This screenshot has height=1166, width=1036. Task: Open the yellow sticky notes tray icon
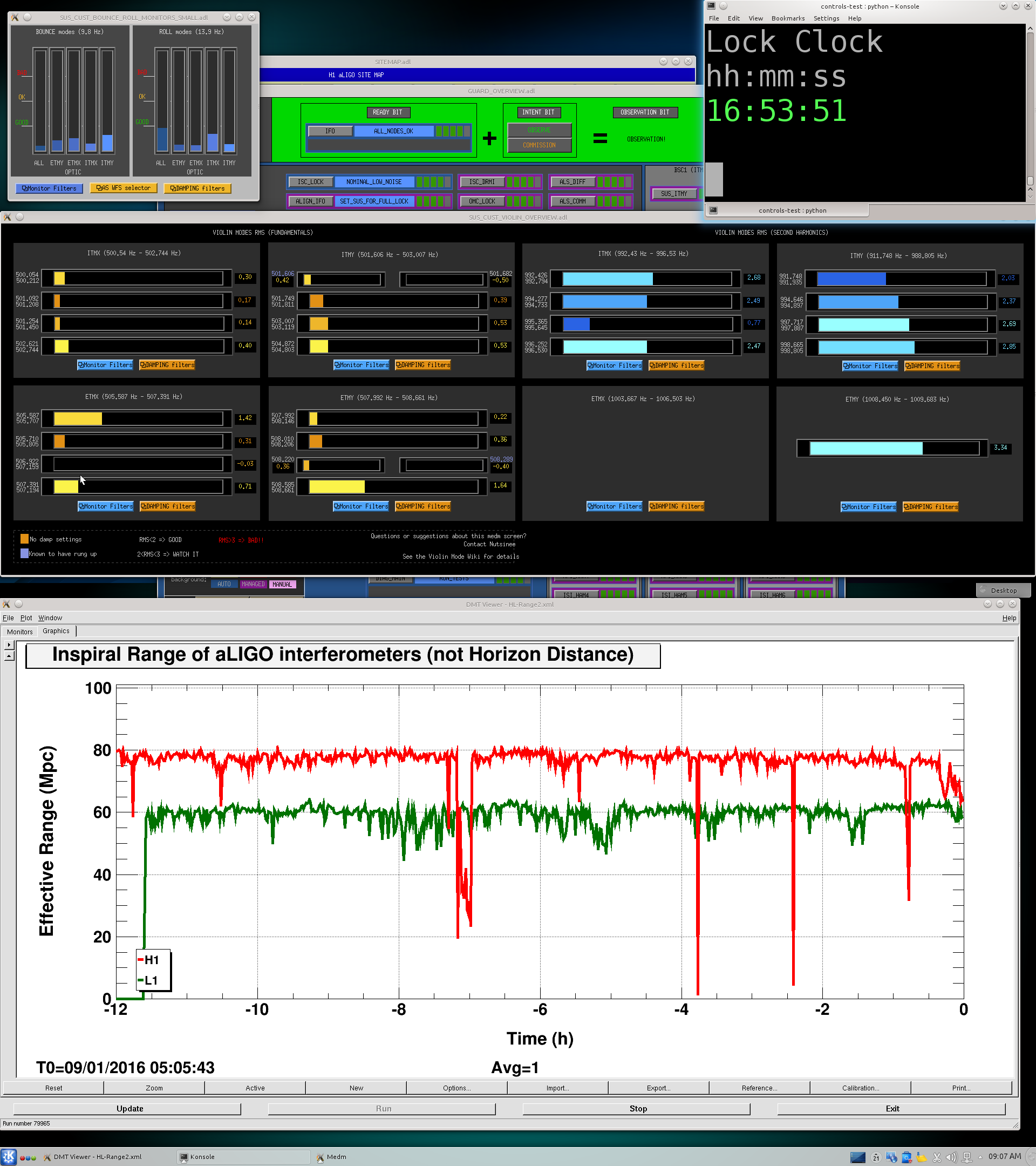coord(922,1157)
